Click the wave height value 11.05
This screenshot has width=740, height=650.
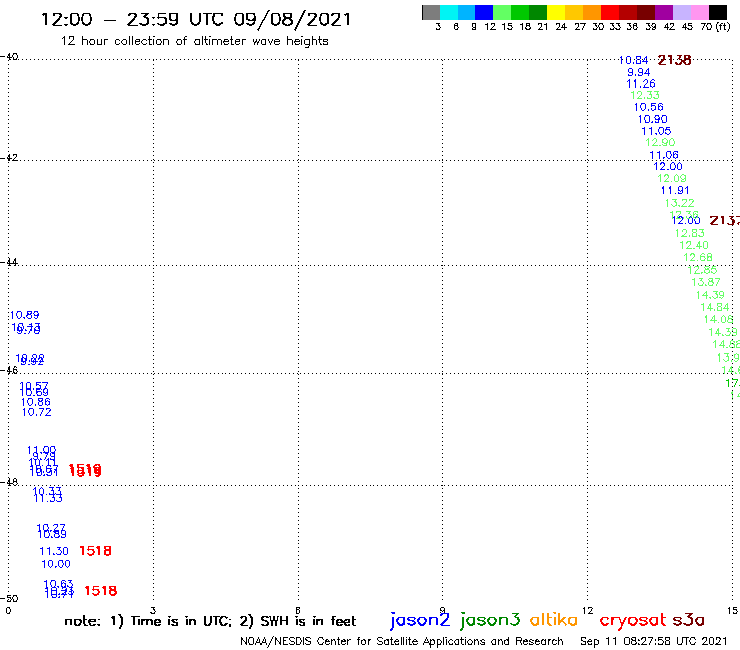click(x=656, y=131)
